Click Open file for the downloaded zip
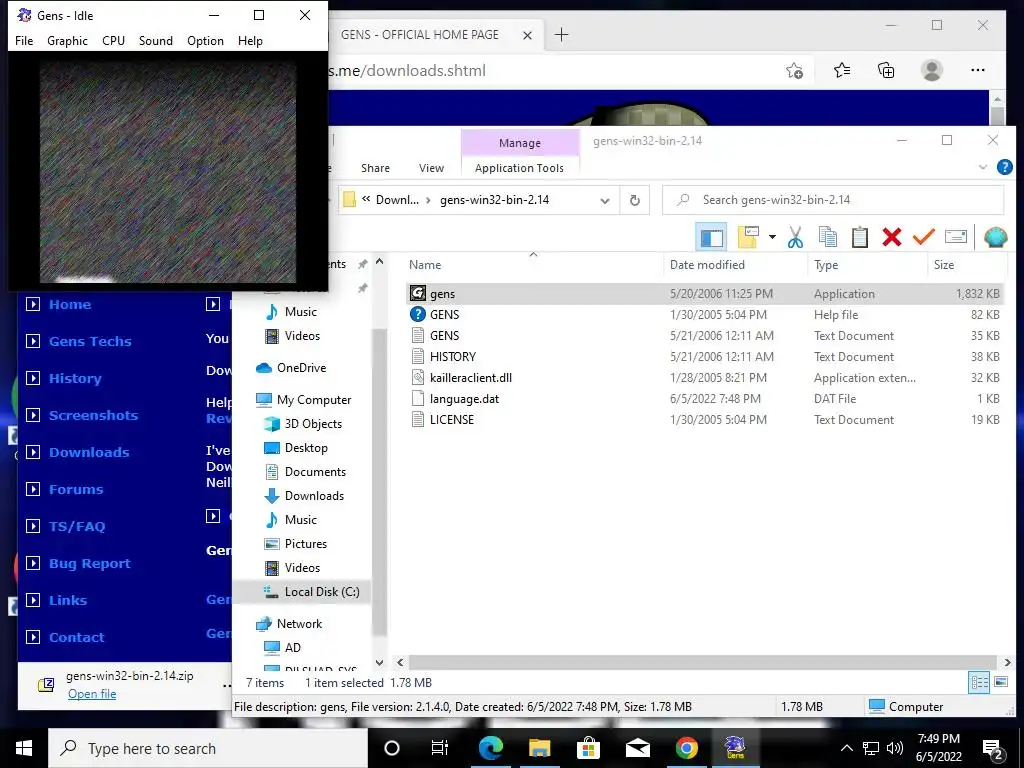 click(x=92, y=694)
